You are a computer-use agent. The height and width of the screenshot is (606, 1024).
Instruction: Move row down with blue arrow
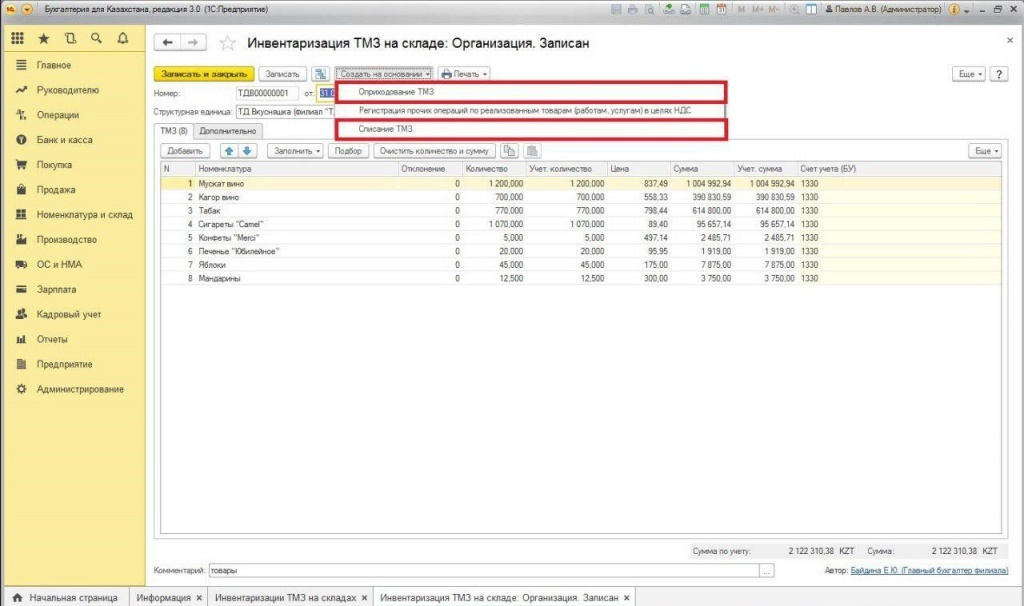247,151
